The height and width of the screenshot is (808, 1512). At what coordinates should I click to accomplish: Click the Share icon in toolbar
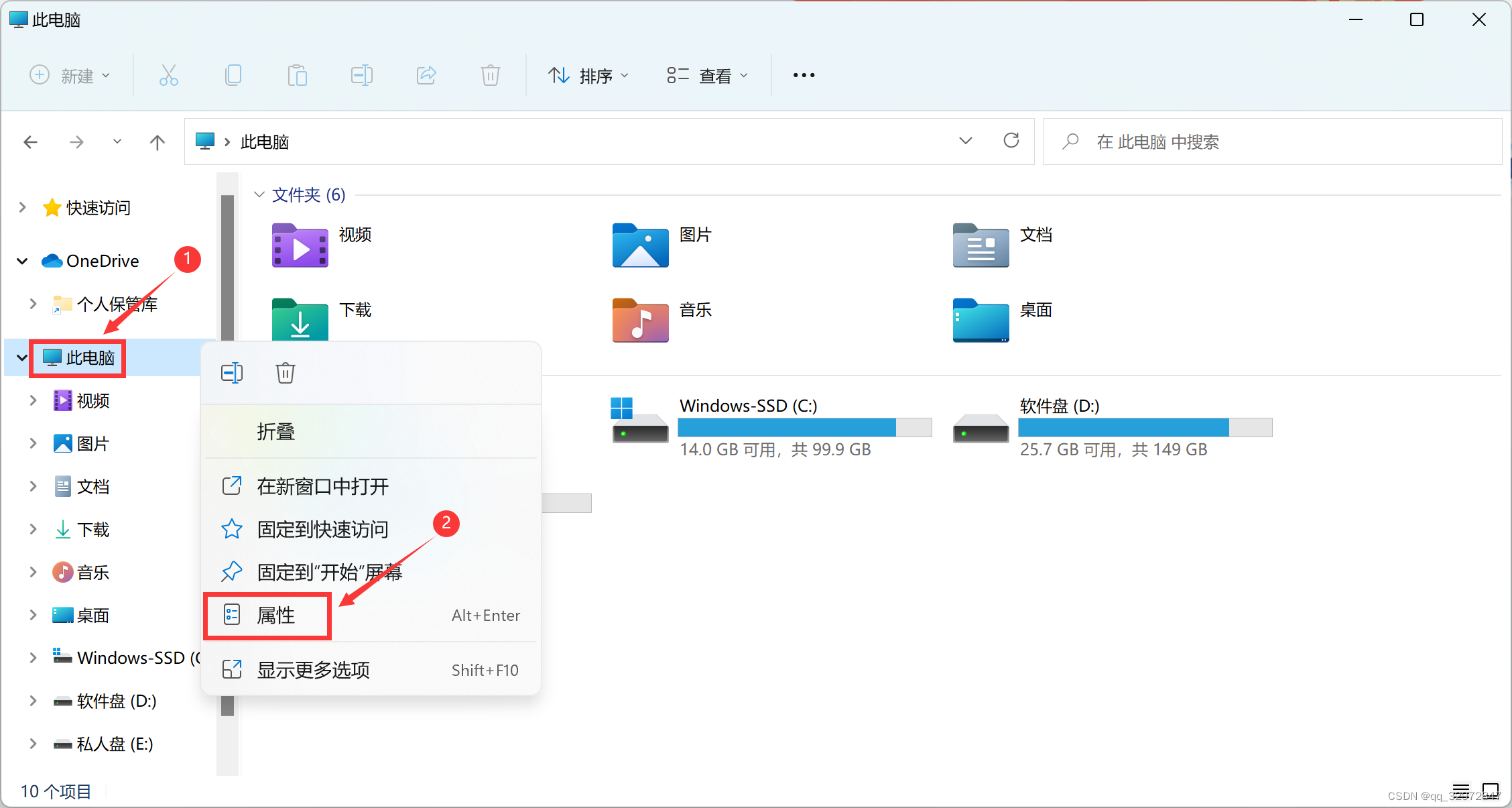[x=426, y=75]
